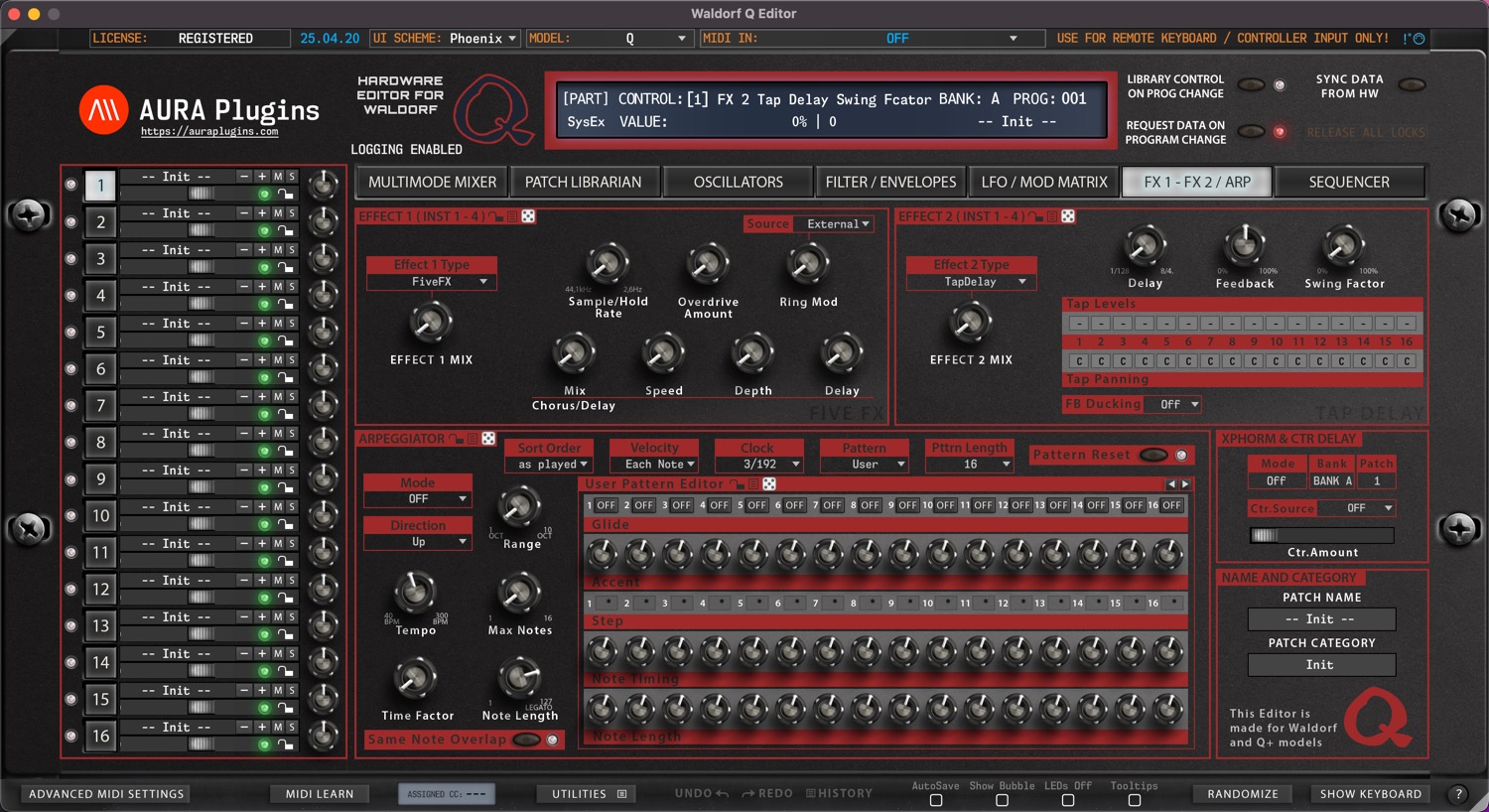This screenshot has width=1489, height=812.
Task: Click the Arpeggiator randomize dice icon
Action: (488, 439)
